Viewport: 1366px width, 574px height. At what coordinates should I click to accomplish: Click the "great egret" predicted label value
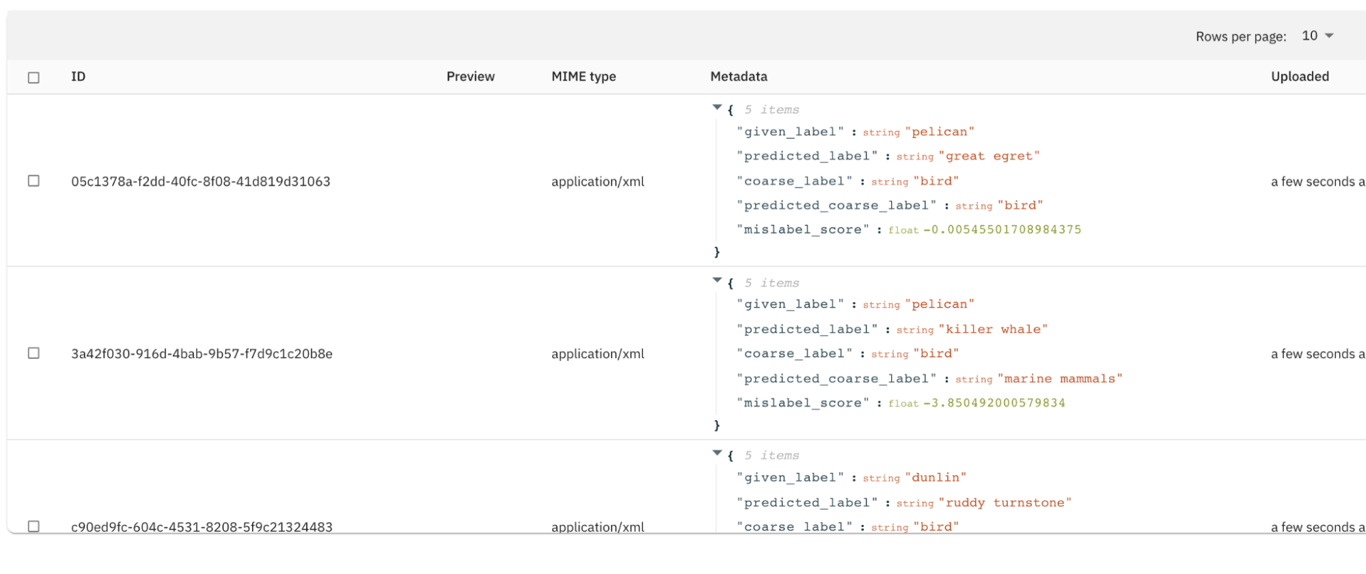(x=990, y=156)
